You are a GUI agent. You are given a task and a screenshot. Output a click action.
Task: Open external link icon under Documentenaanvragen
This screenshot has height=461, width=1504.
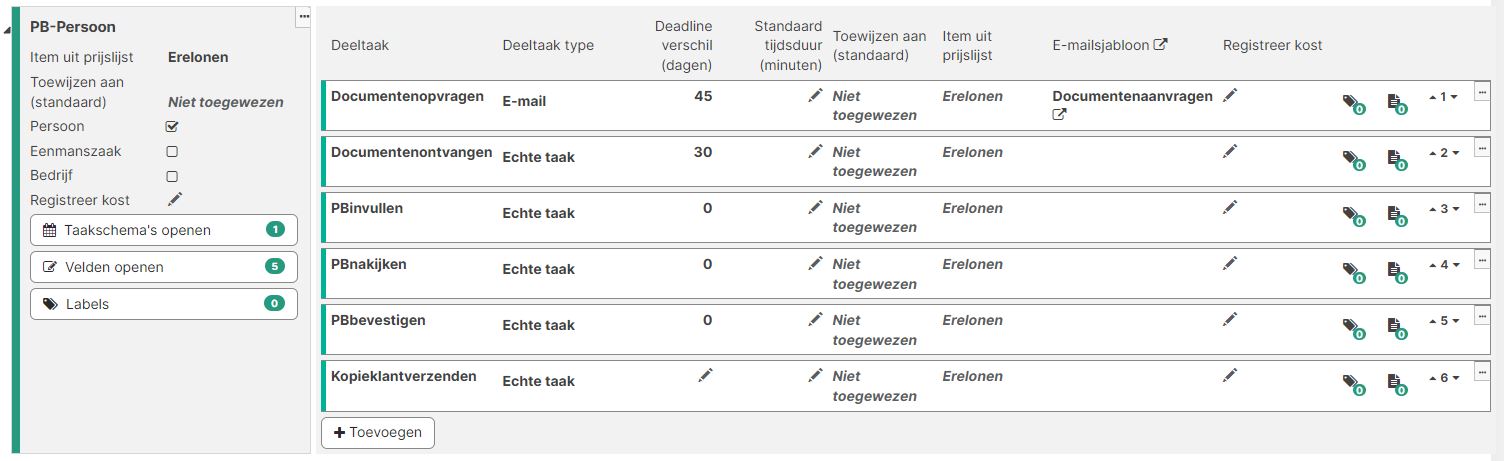tap(1059, 115)
